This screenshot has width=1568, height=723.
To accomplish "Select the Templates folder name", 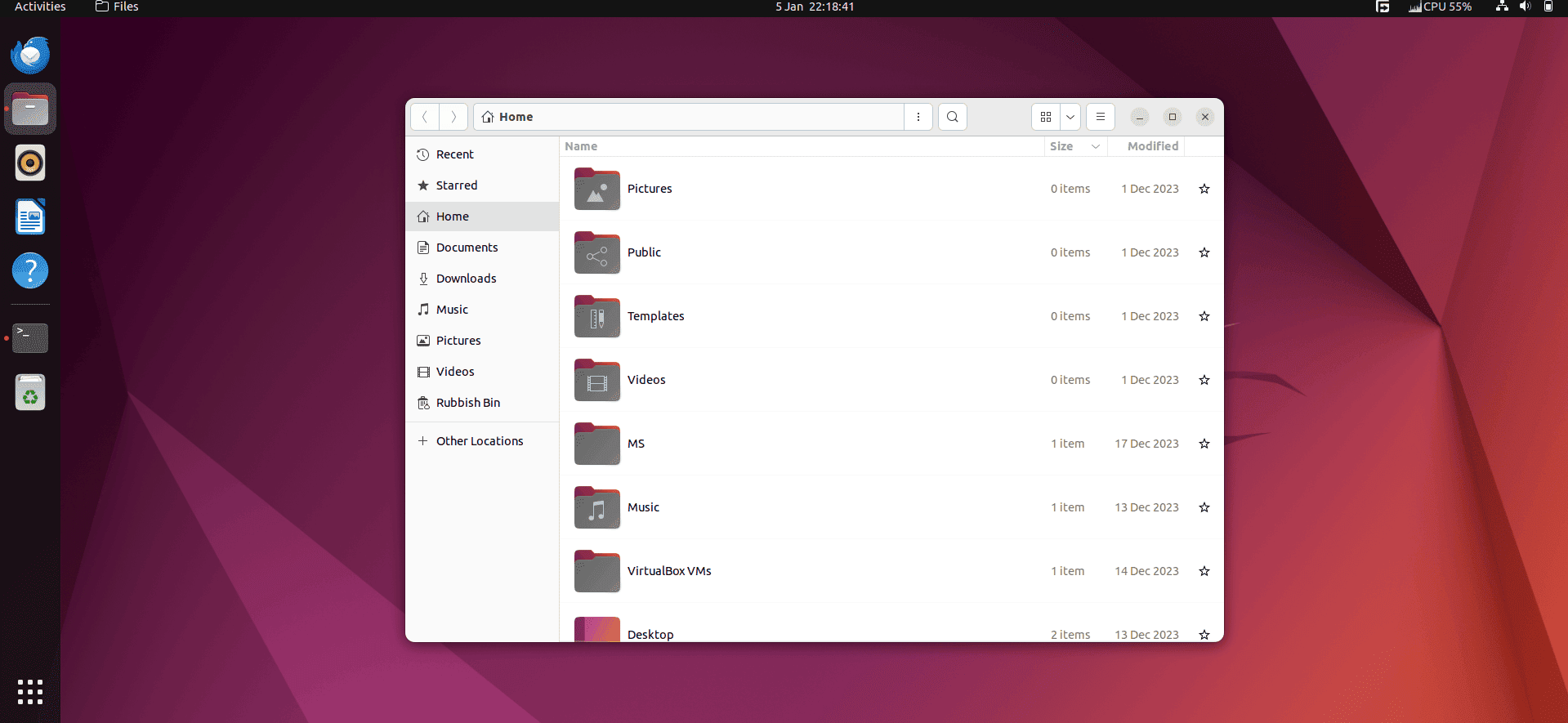I will click(656, 316).
